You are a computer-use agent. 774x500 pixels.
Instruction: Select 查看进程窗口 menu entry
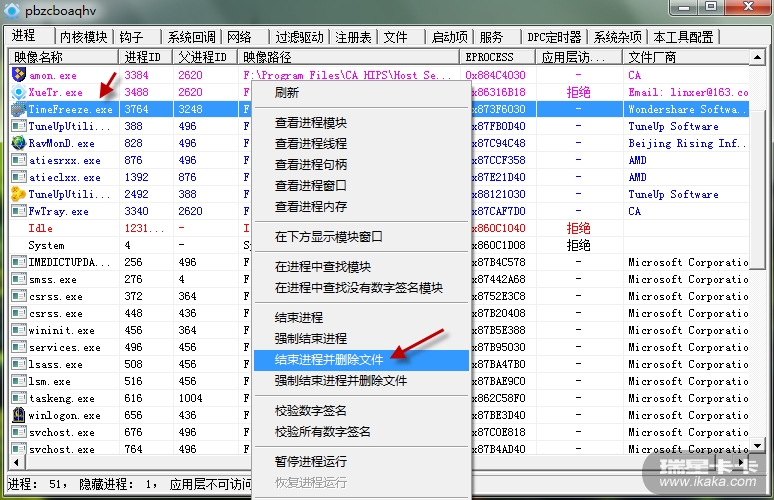click(361, 186)
